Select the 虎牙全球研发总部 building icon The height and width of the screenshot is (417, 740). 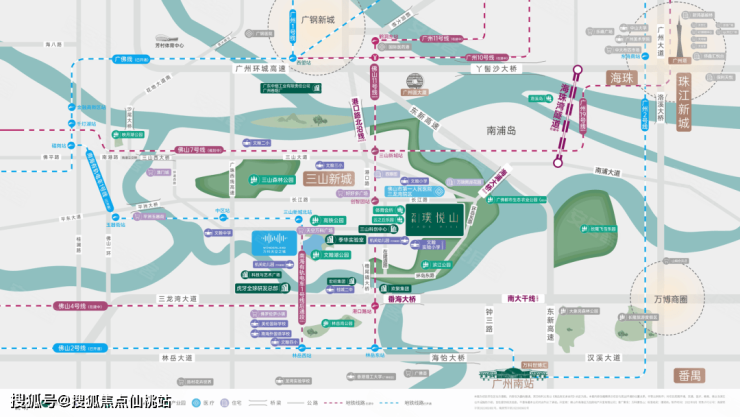tap(285, 288)
